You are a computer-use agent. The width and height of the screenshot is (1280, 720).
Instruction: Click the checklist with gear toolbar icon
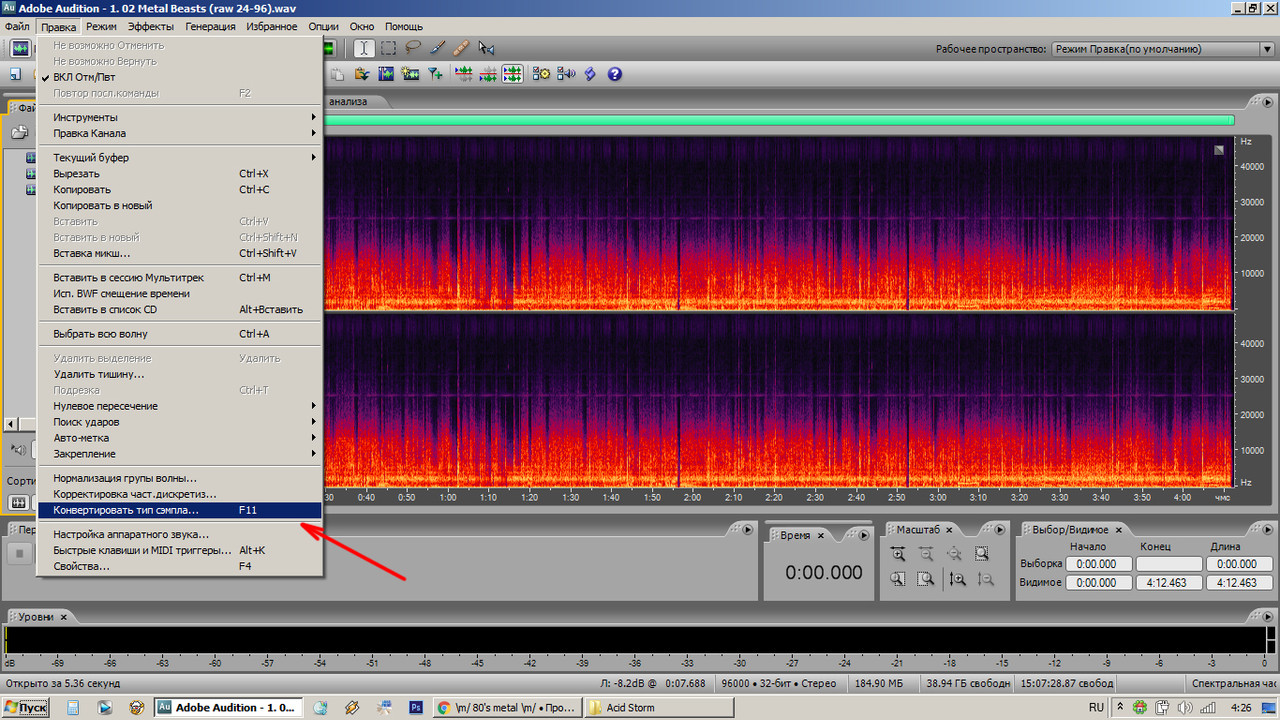[542, 74]
